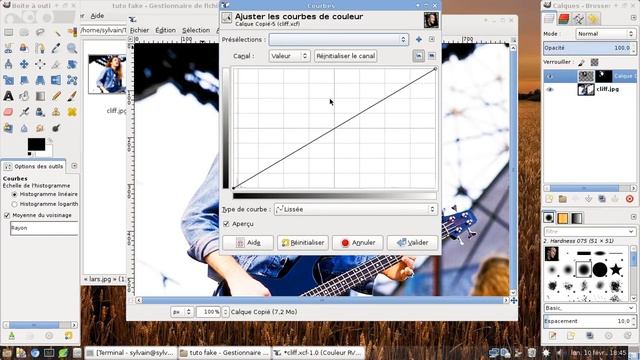Adjust the Opacité slider in layers panel
The image size is (640, 360).
(589, 48)
